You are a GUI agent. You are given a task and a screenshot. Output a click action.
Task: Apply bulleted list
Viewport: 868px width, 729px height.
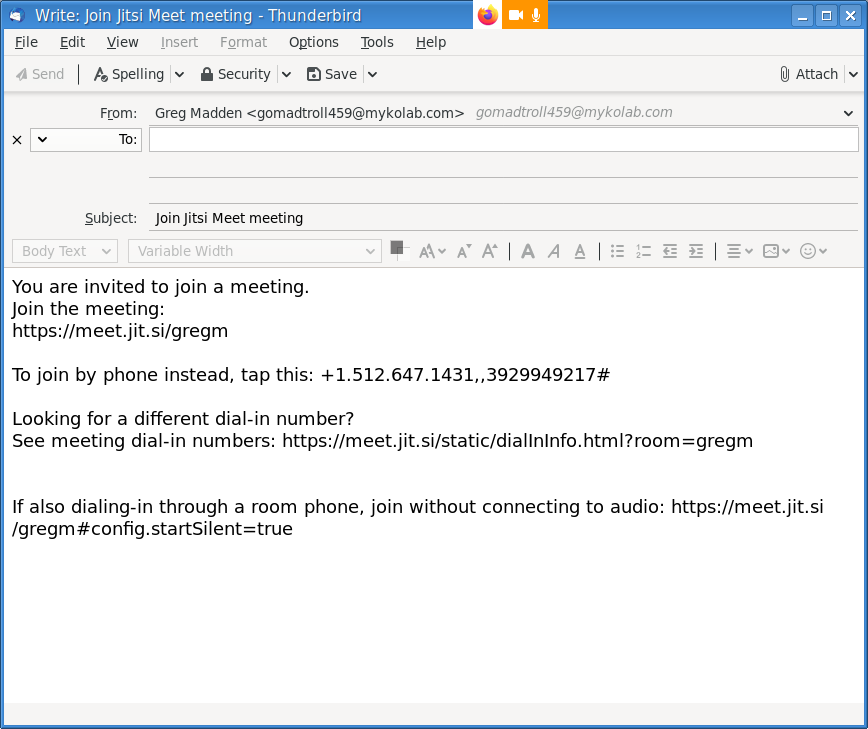point(617,251)
